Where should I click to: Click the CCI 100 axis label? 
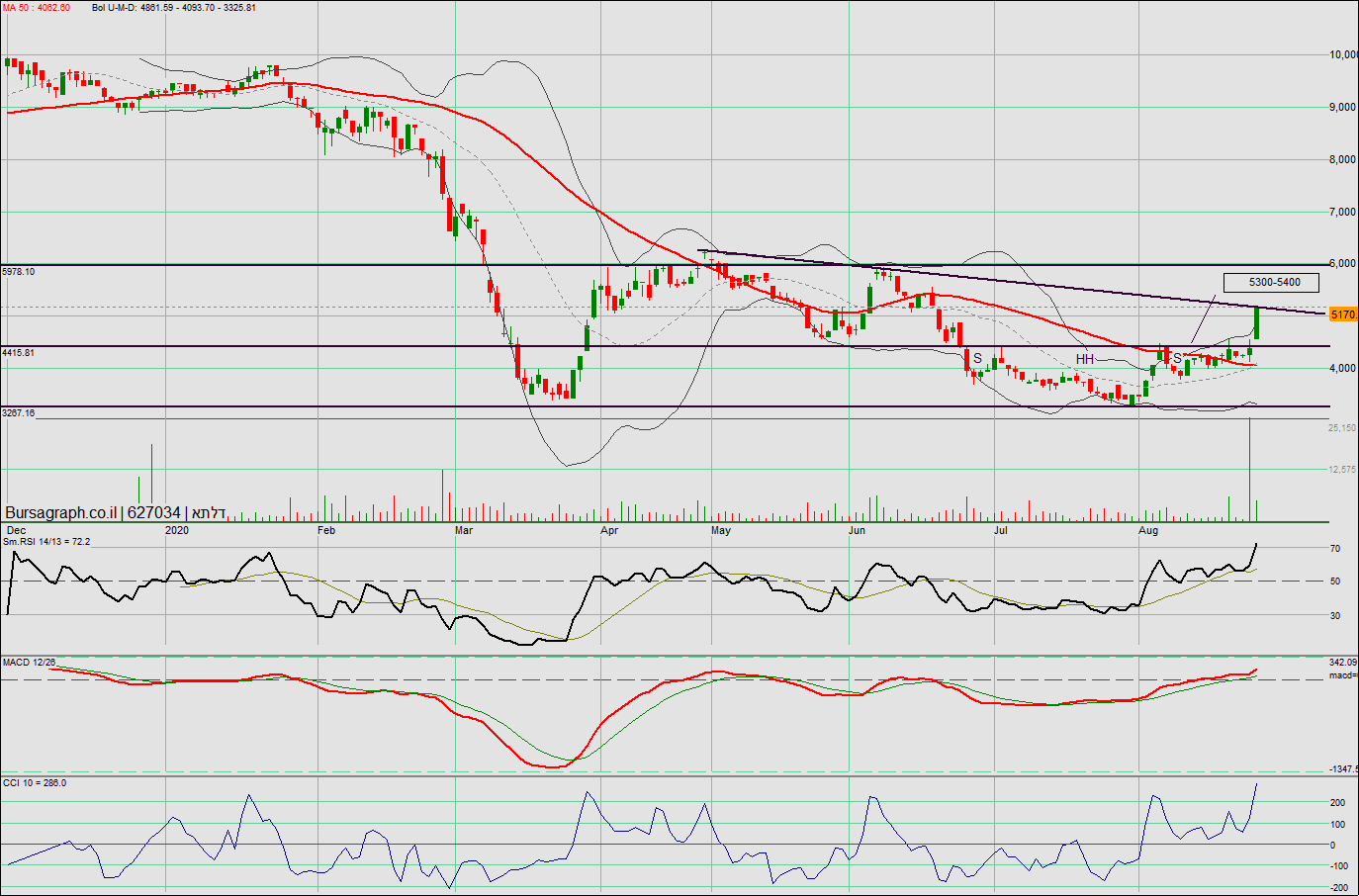coord(1335,825)
